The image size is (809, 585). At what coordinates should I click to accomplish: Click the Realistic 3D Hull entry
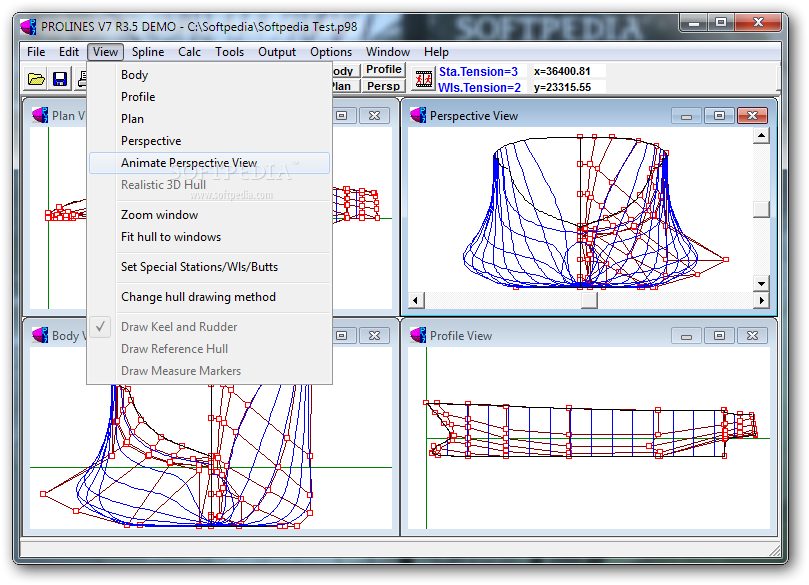(209, 185)
